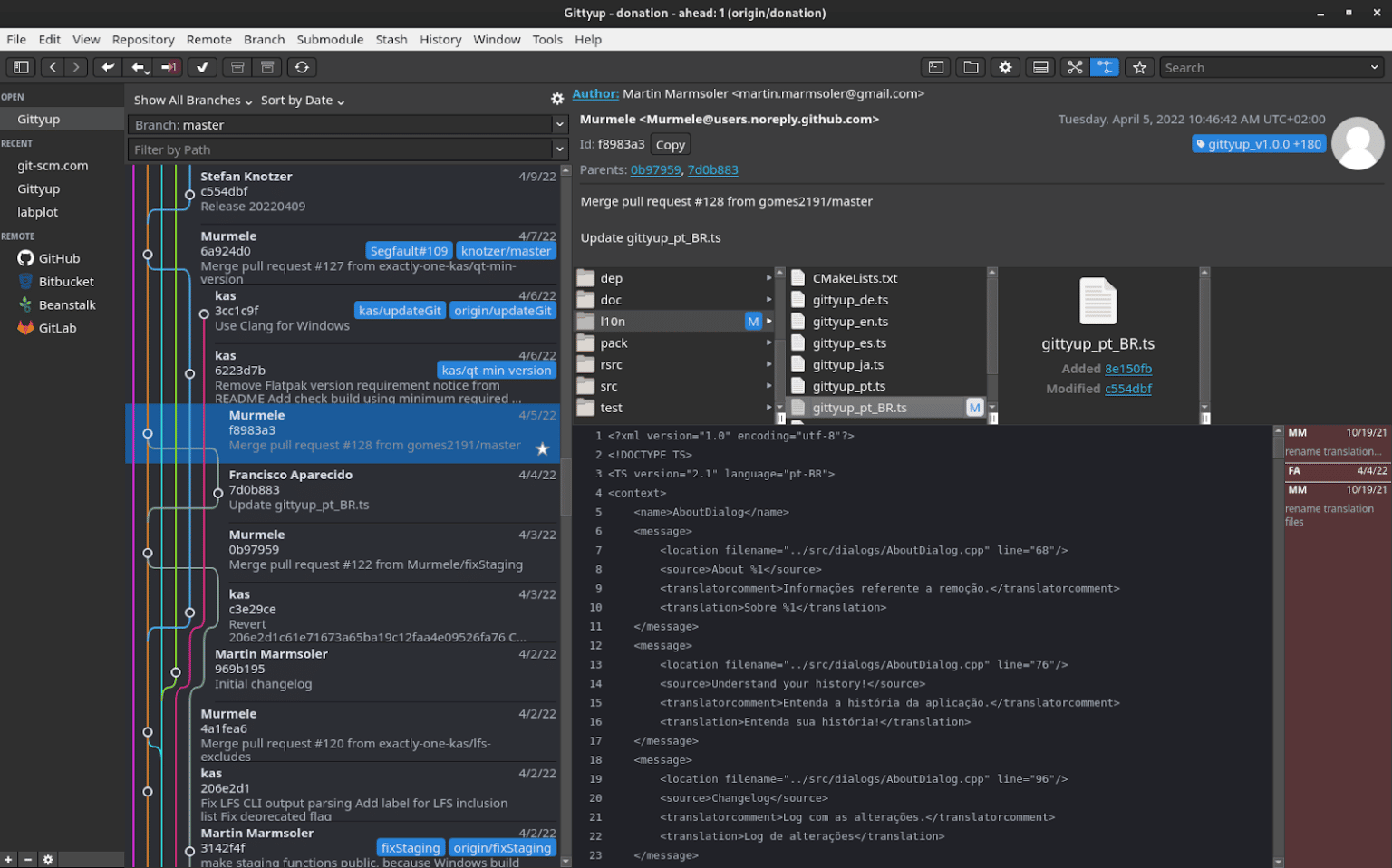Open the settings gear in the toolbar
Screen dimensions: 1392x868
click(x=1005, y=67)
